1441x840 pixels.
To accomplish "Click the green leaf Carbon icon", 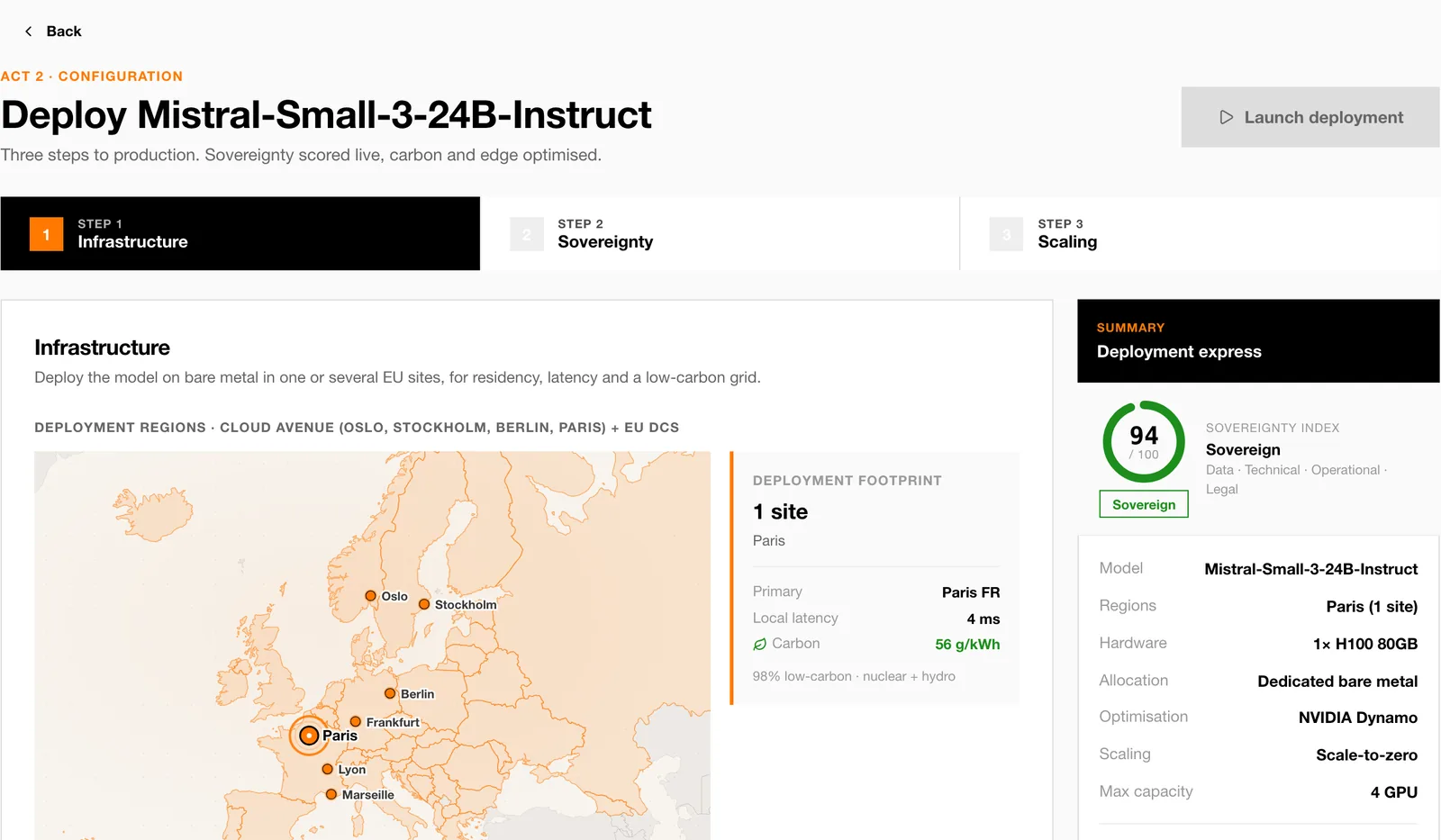I will 760,644.
